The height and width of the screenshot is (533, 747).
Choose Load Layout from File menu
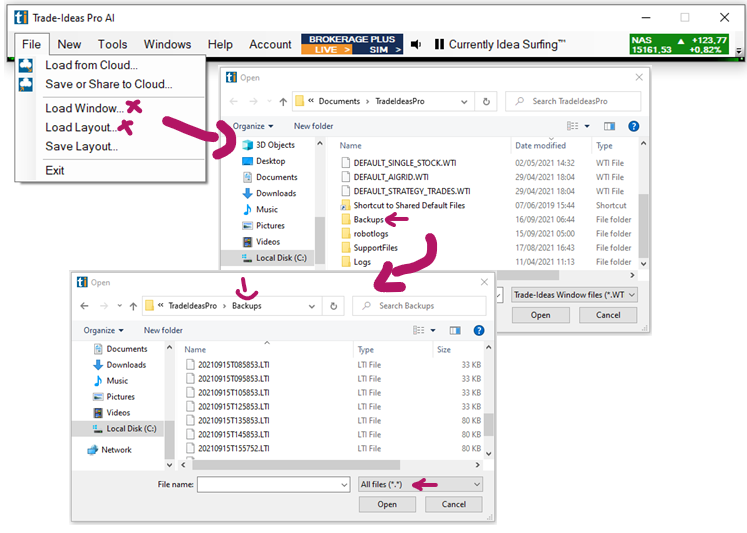point(81,127)
